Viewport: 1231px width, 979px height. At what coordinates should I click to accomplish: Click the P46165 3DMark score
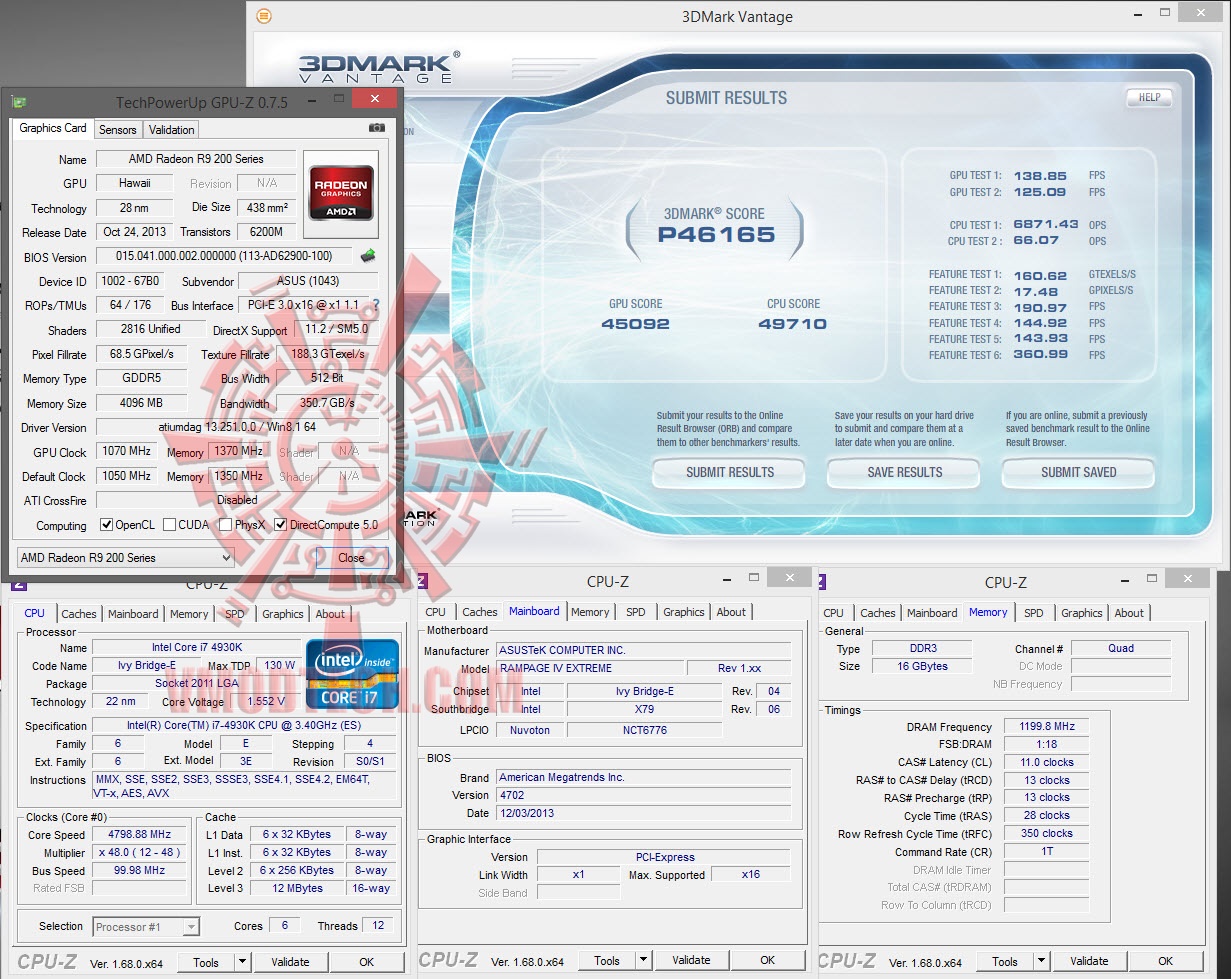pyautogui.click(x=716, y=235)
